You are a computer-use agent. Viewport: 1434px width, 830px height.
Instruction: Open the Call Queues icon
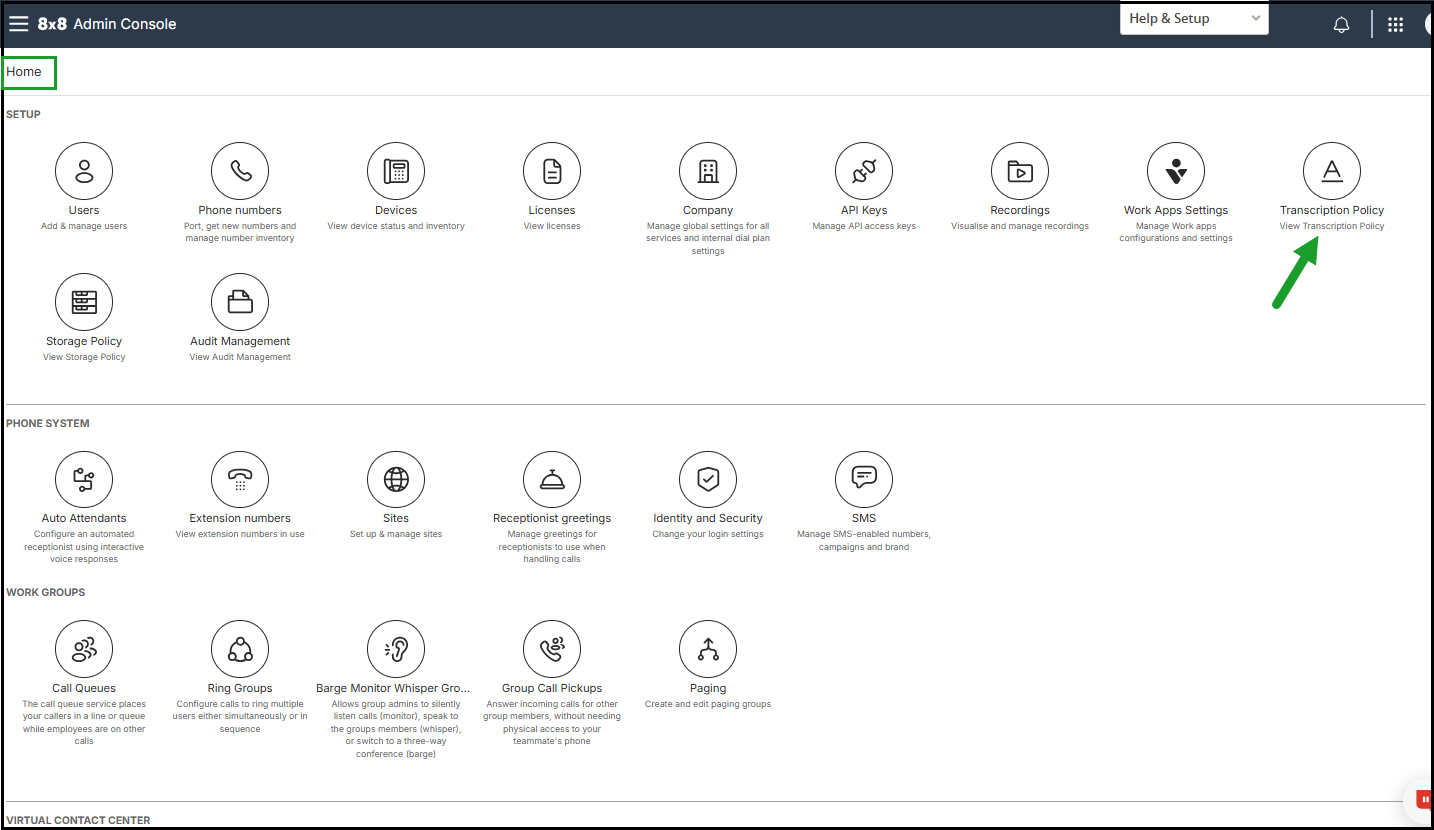[84, 649]
